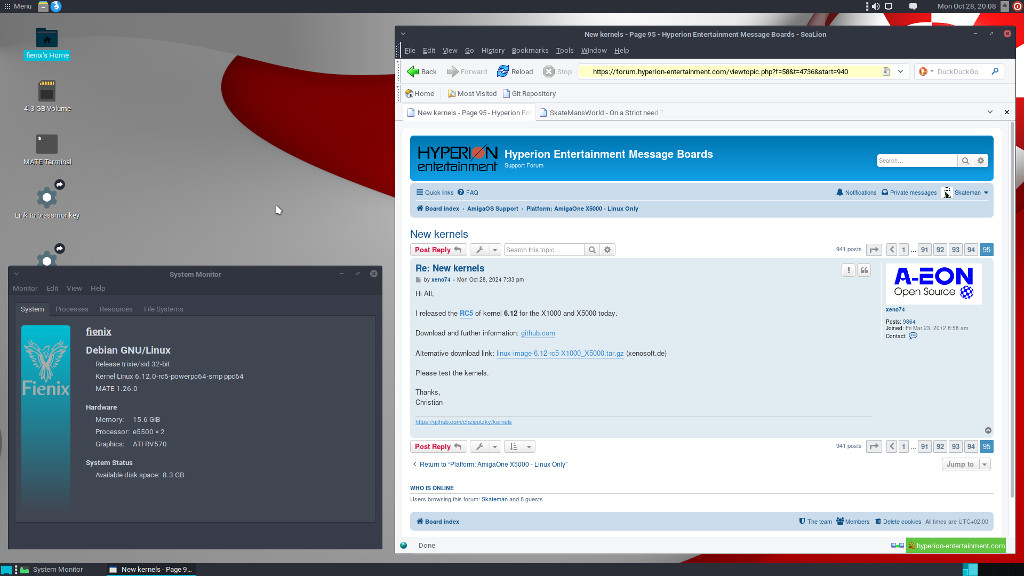Launch MATE Terminal from desktop
This screenshot has width=1024, height=576.
point(47,144)
